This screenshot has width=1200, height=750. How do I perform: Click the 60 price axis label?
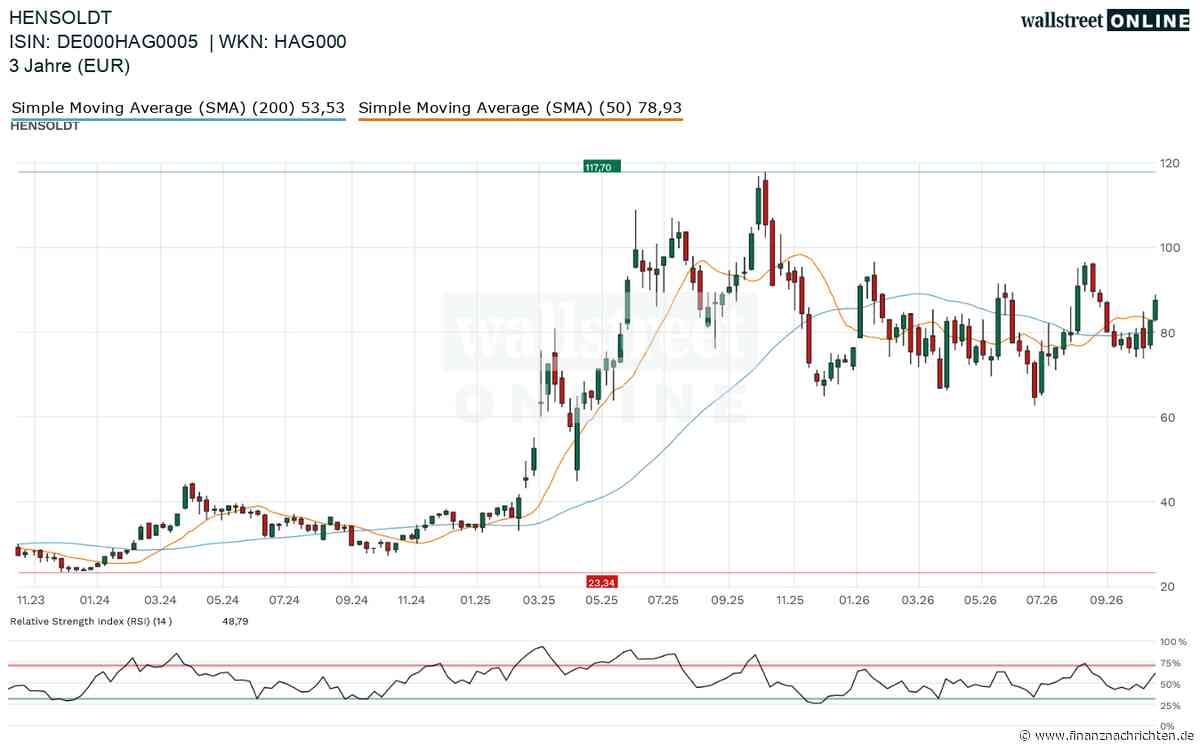click(1166, 417)
